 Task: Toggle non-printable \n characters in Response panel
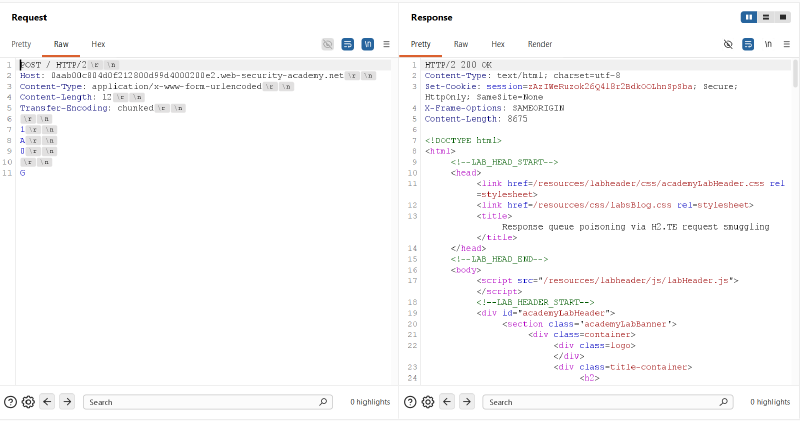pyautogui.click(x=768, y=44)
